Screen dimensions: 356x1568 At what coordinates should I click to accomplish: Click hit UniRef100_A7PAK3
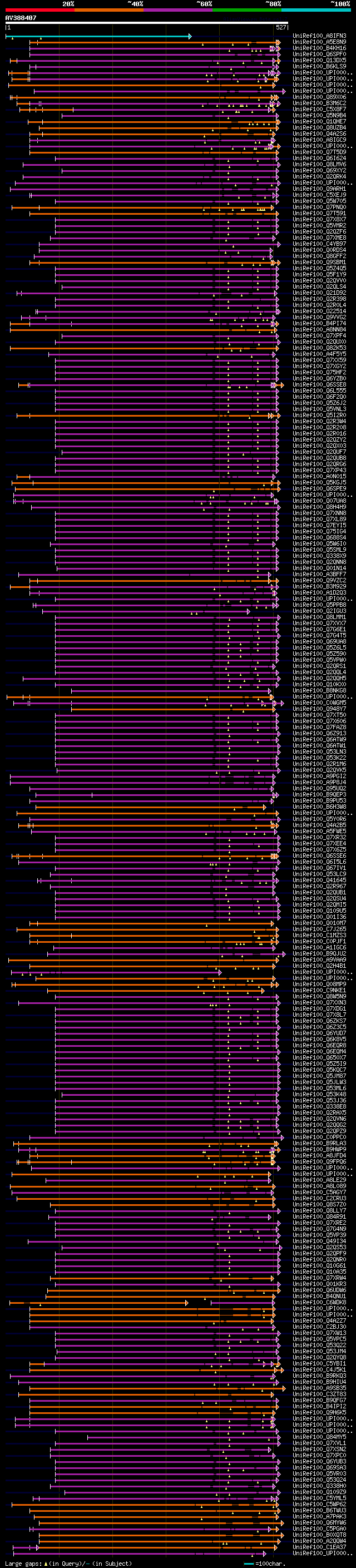tap(319, 1516)
